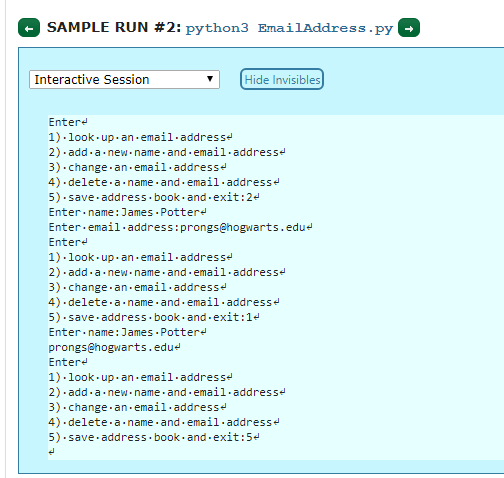Go to previous sample run arrow
This screenshot has width=504, height=478.
point(29,28)
